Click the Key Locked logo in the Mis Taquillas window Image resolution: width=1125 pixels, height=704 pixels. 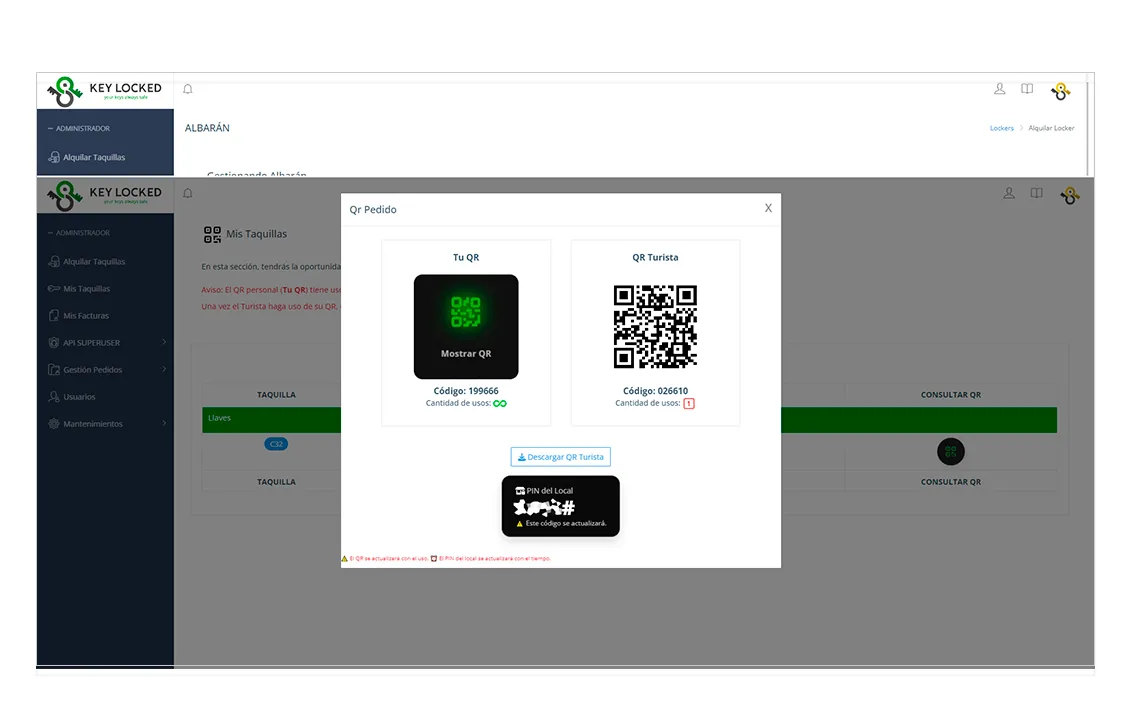click(x=105, y=195)
